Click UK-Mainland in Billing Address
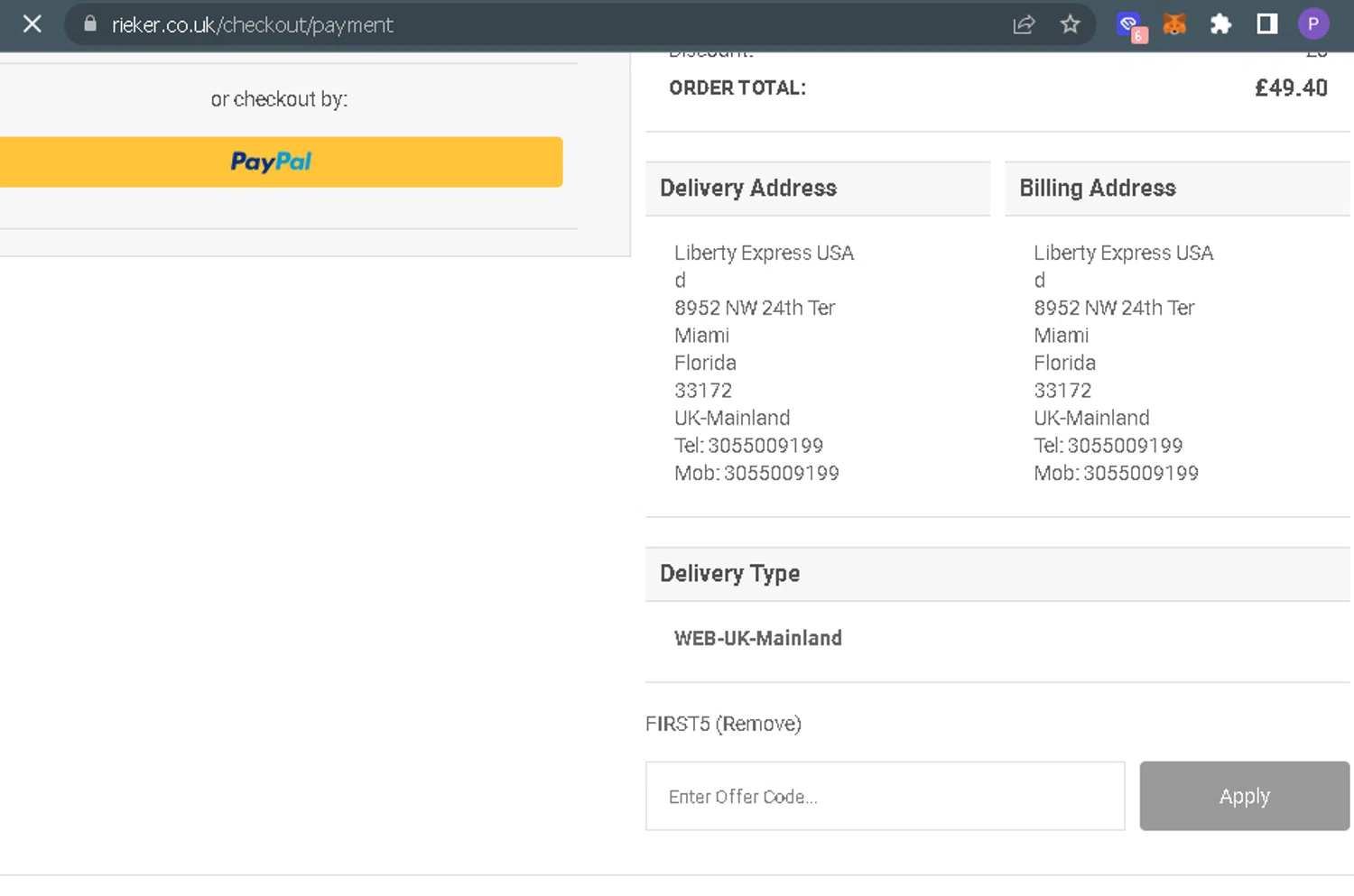 coord(1091,418)
